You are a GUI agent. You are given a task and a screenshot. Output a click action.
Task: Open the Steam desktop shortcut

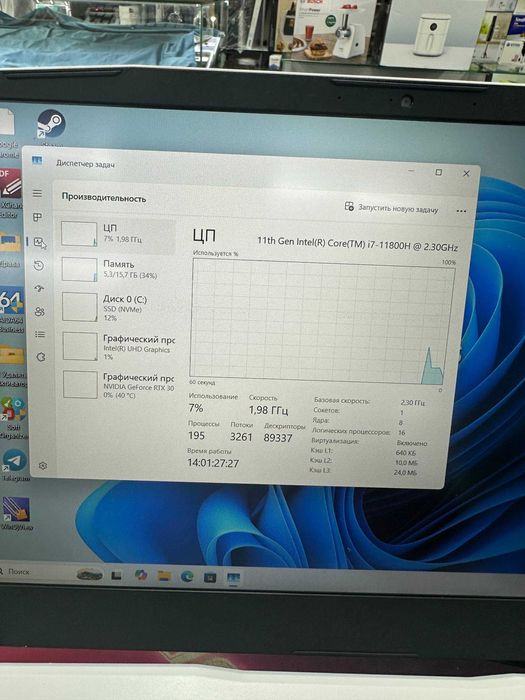pyautogui.click(x=51, y=125)
